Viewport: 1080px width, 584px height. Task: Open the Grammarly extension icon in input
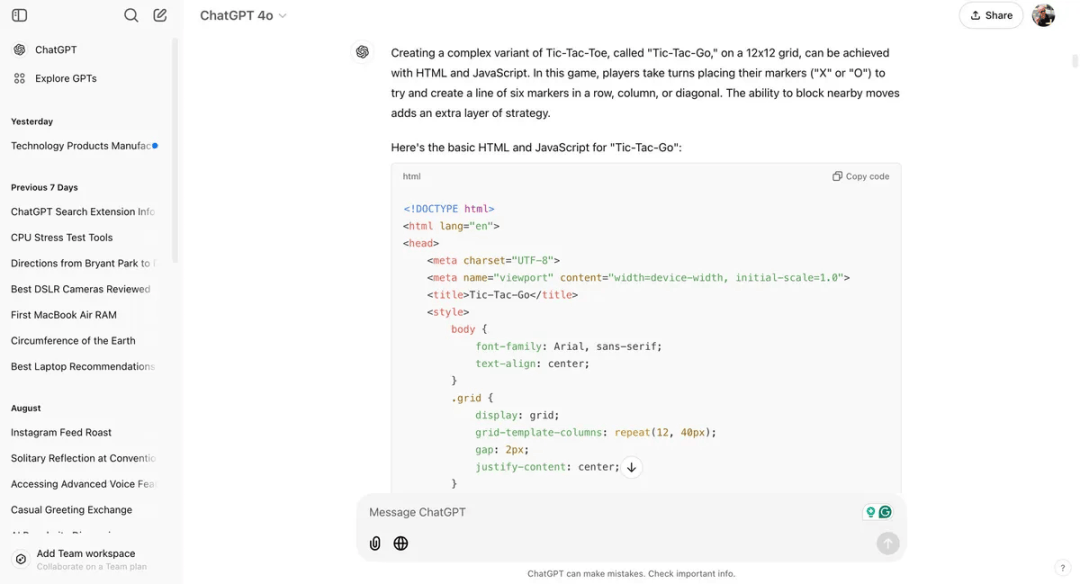pos(885,512)
